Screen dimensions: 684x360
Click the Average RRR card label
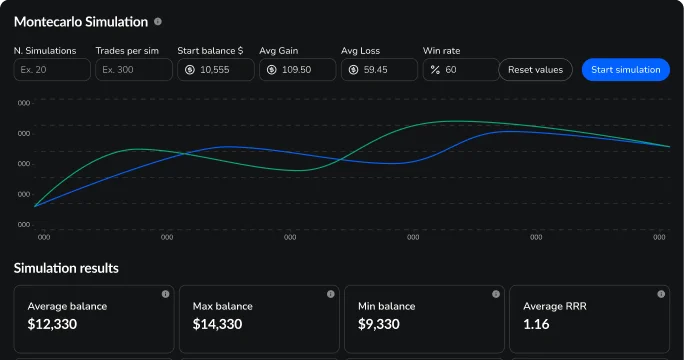tap(555, 306)
